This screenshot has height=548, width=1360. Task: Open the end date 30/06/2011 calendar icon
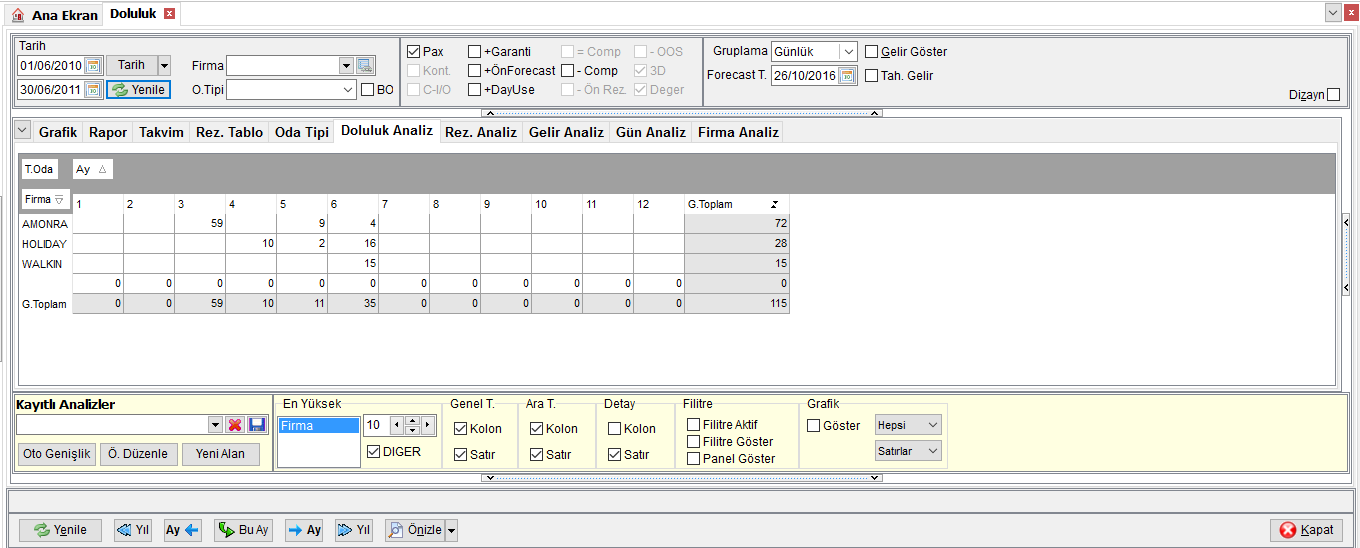94,89
